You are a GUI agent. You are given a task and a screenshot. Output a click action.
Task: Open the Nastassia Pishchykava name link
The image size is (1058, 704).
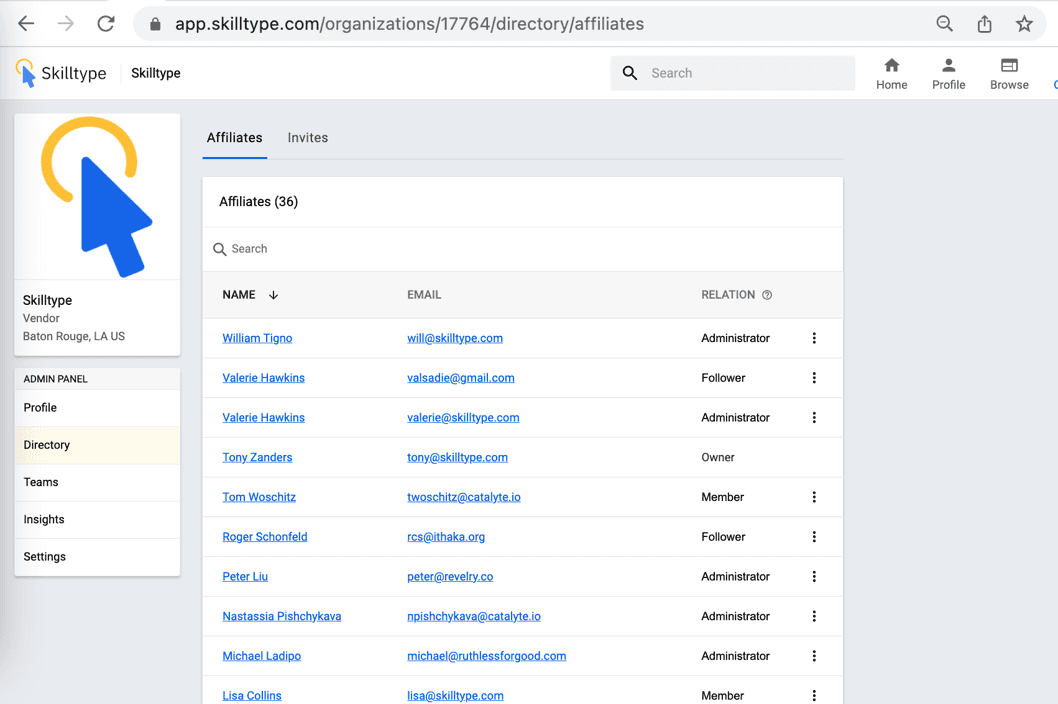point(281,616)
